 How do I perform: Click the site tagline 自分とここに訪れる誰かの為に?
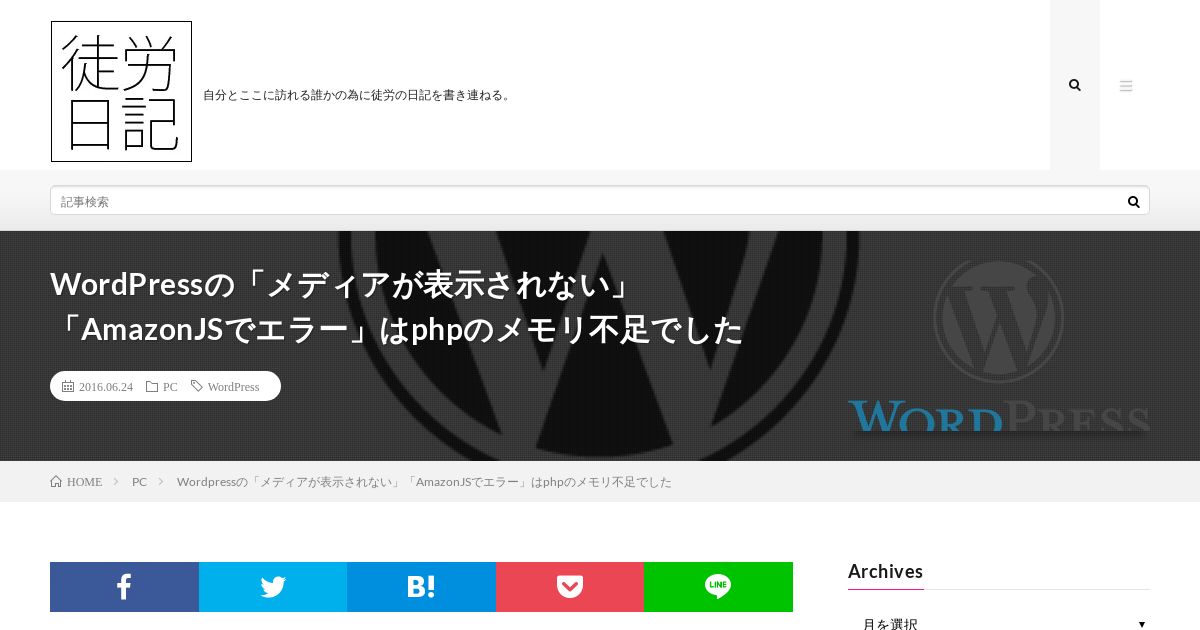point(358,95)
